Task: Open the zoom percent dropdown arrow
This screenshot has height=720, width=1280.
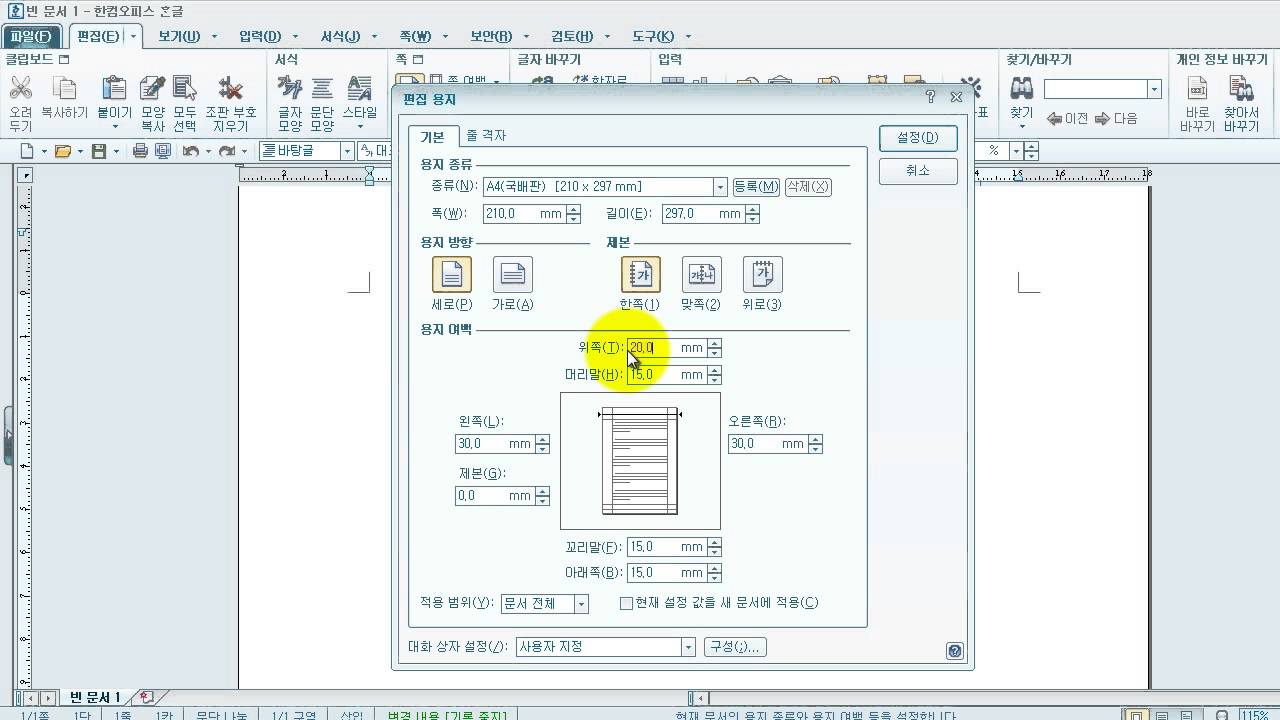Action: pos(1016,151)
